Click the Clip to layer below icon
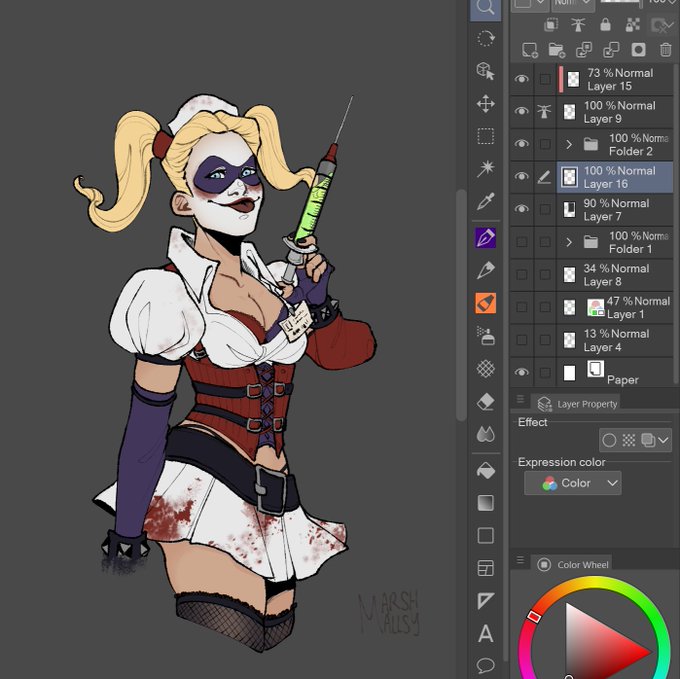Image resolution: width=680 pixels, height=679 pixels. 551,25
